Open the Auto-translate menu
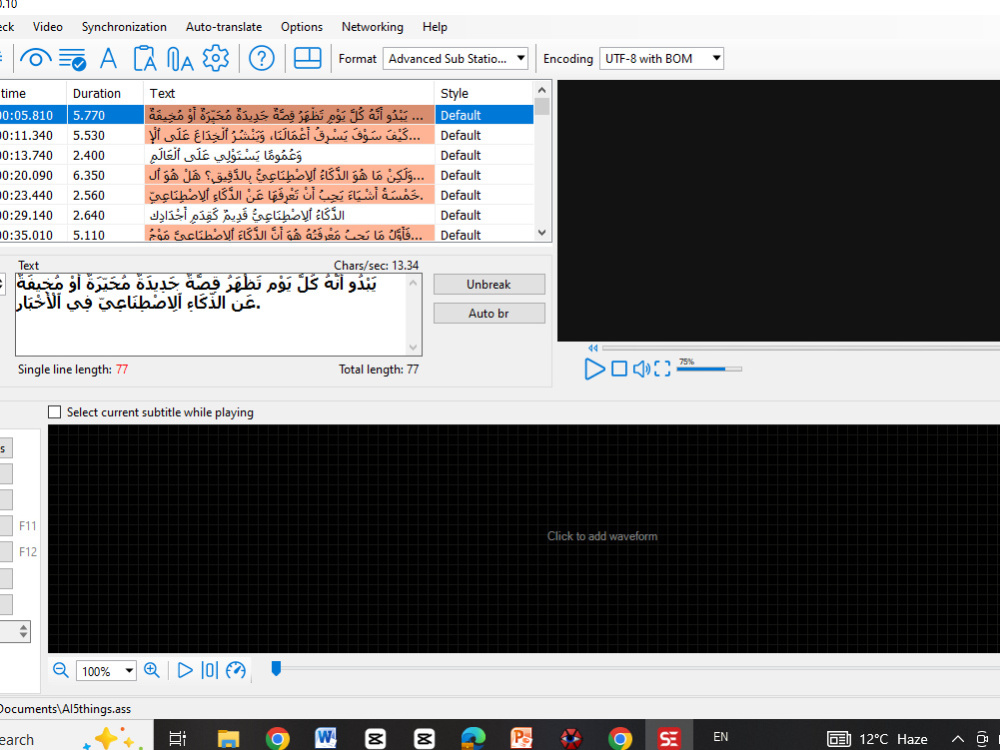Viewport: 1000px width, 750px height. 224,27
